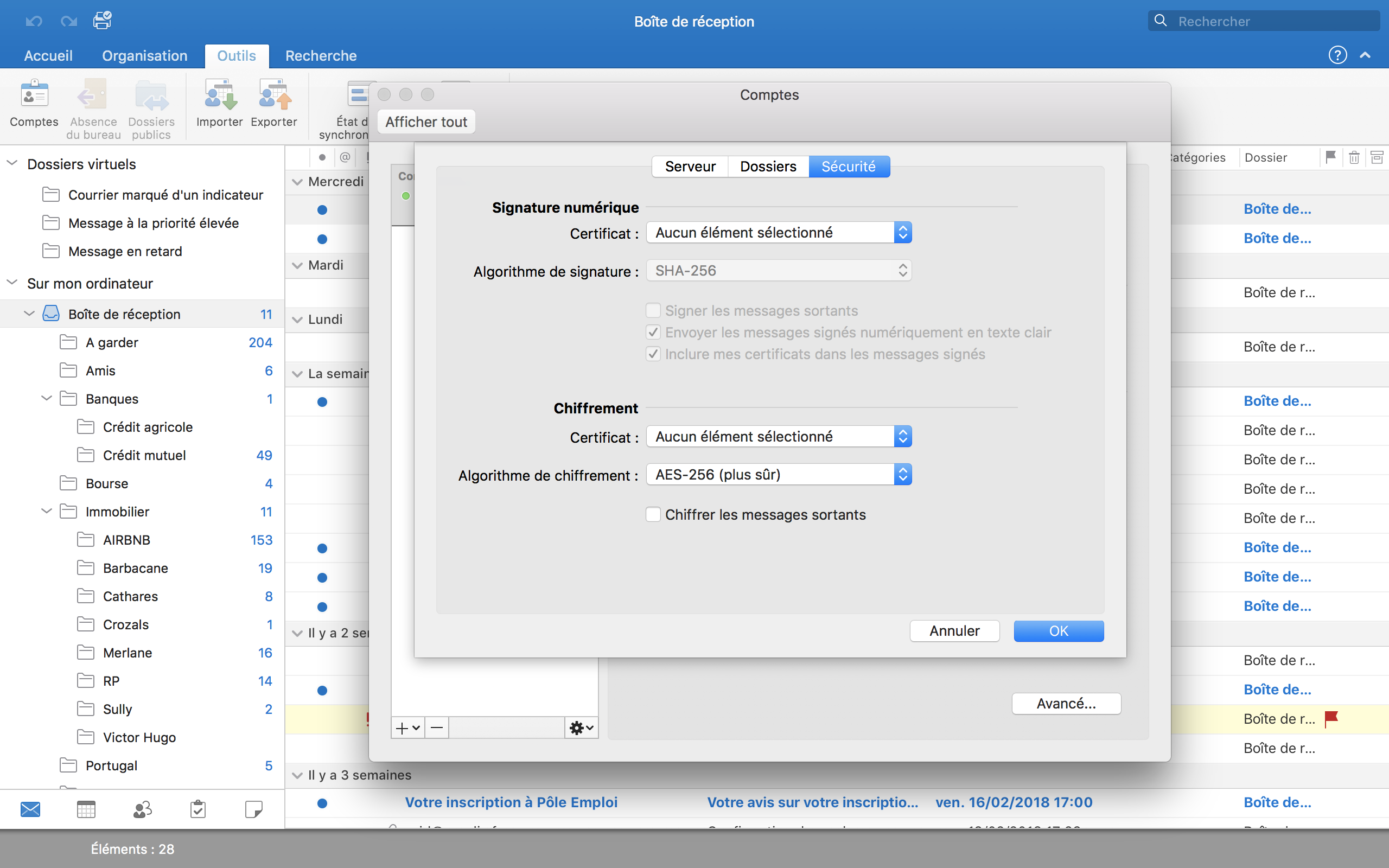Switch to the Serveur tab
Image resolution: width=1389 pixels, height=868 pixels.
[x=690, y=167]
